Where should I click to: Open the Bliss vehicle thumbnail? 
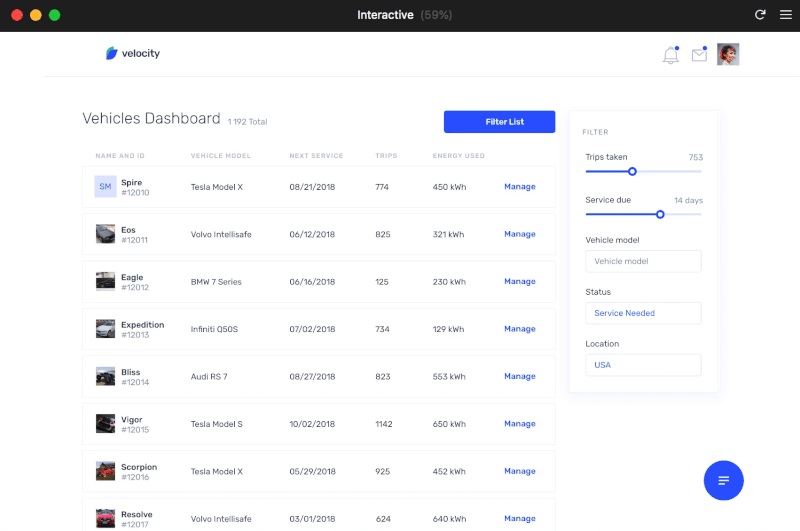pos(105,376)
